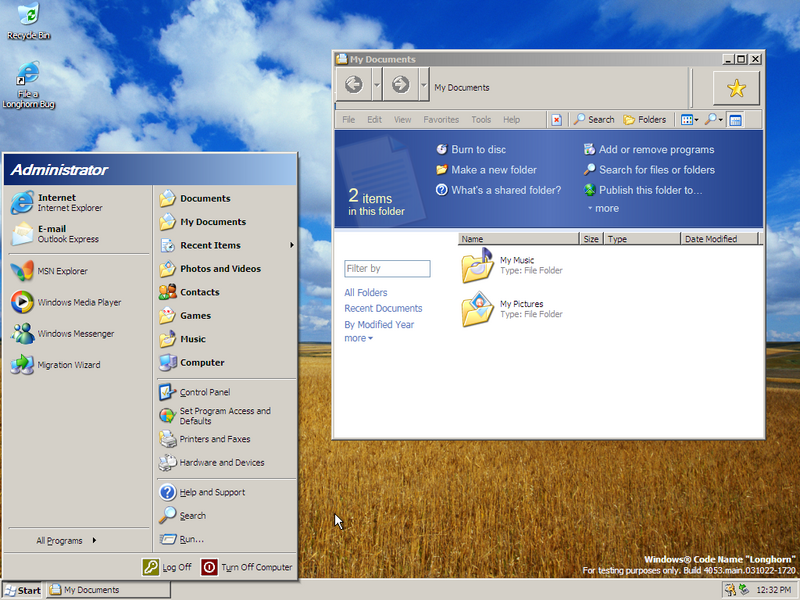This screenshot has height=600, width=800.
Task: Open the Back history dropdown arrow
Action: click(x=377, y=86)
